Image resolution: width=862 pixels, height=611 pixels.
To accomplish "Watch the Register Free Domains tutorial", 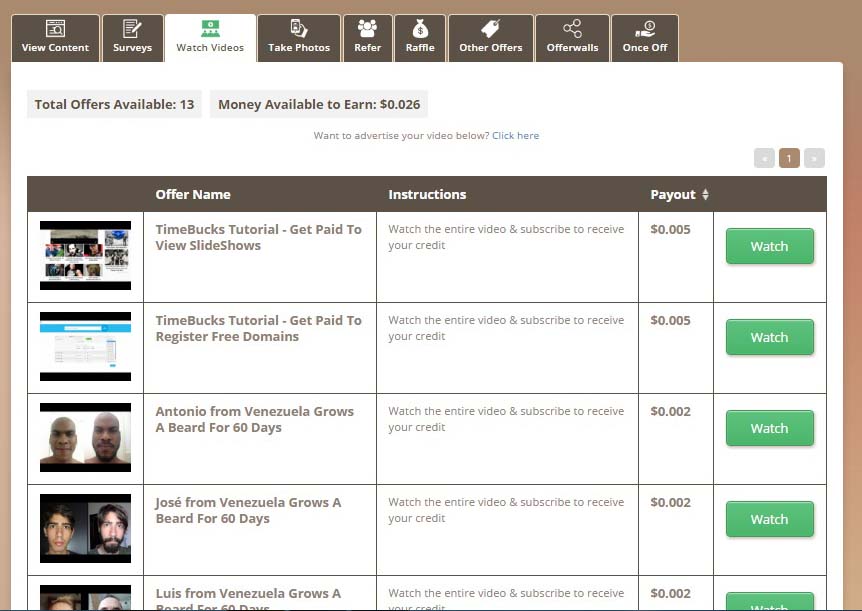I will pos(769,337).
